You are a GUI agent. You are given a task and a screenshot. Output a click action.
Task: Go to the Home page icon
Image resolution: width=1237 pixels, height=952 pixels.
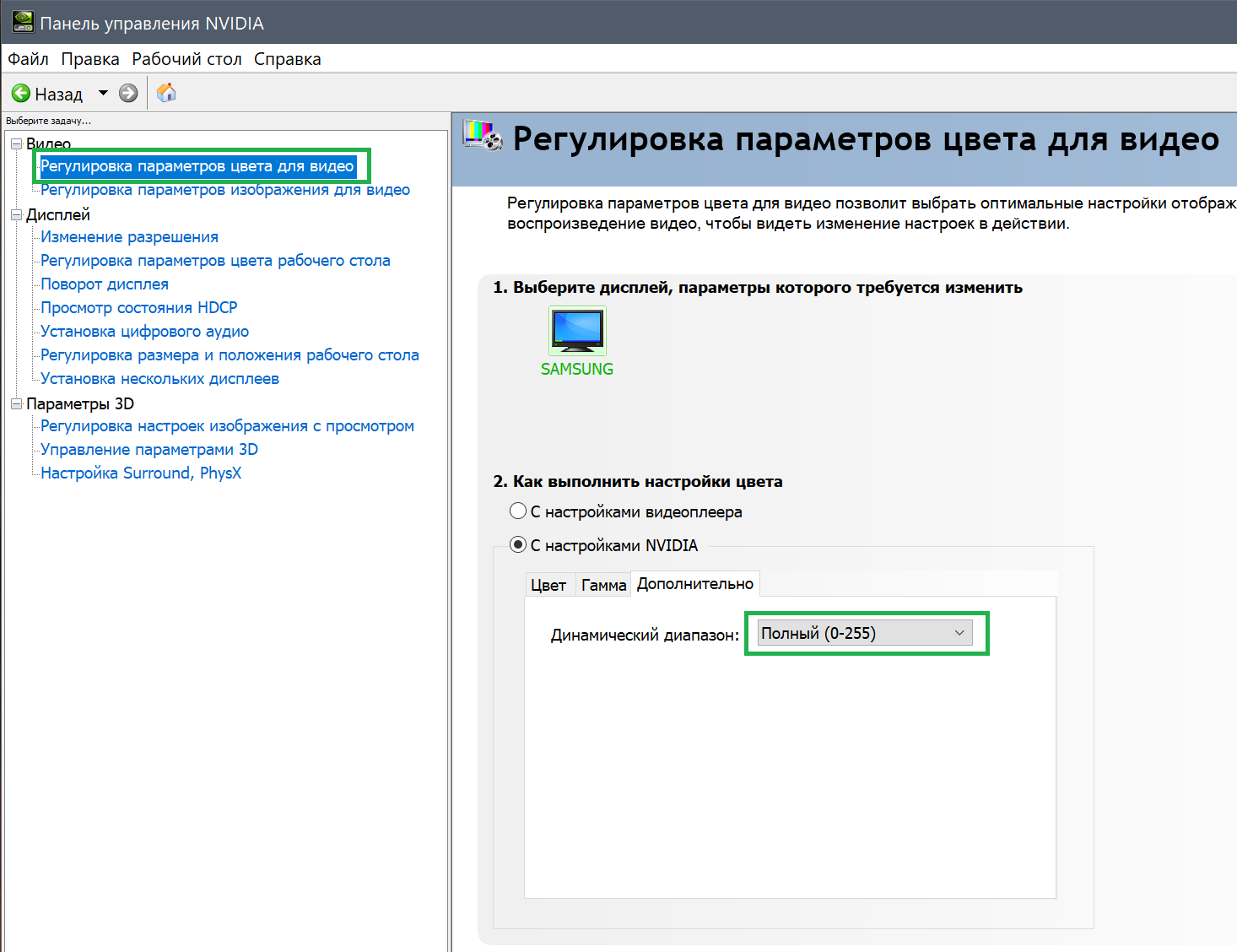(167, 93)
